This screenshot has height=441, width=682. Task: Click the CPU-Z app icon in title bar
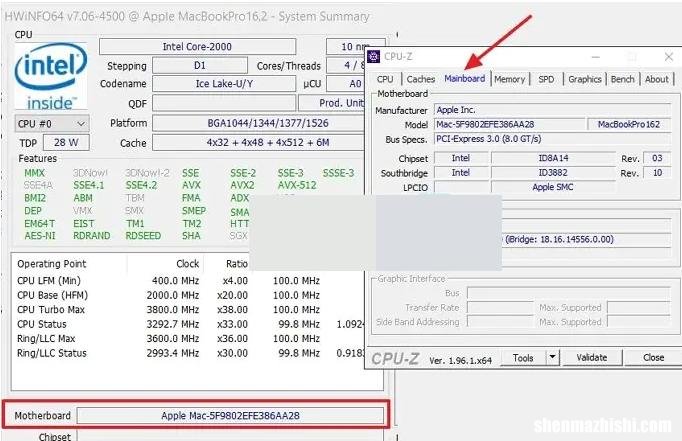pyautogui.click(x=374, y=57)
